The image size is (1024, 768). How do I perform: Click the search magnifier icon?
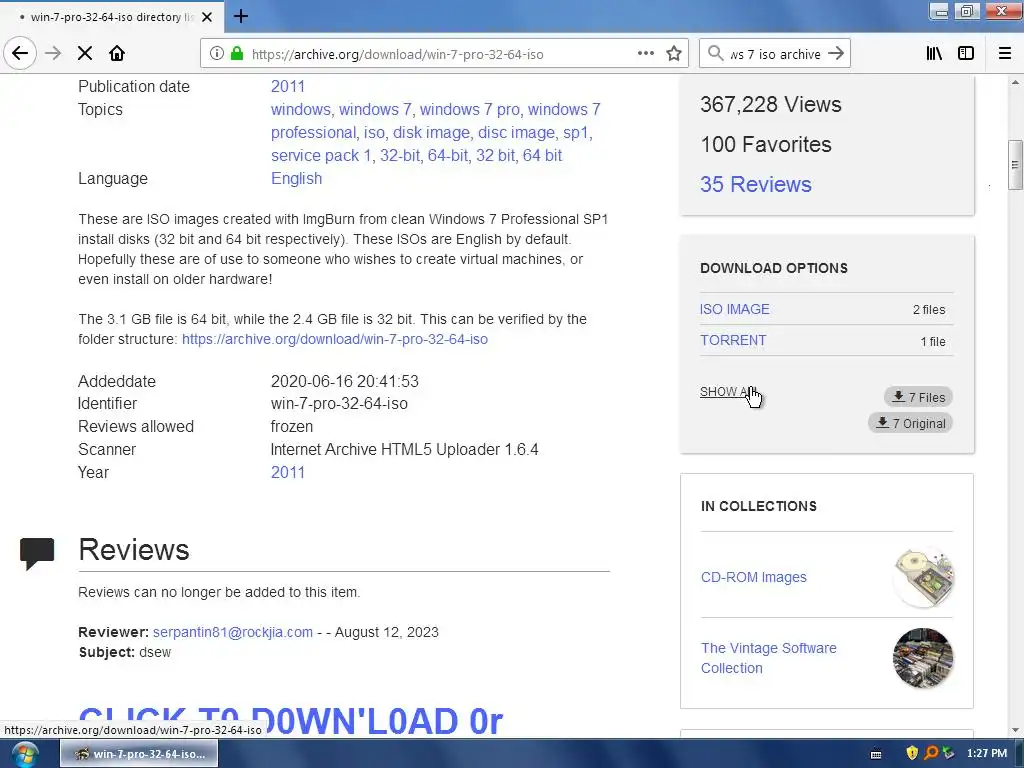point(716,54)
